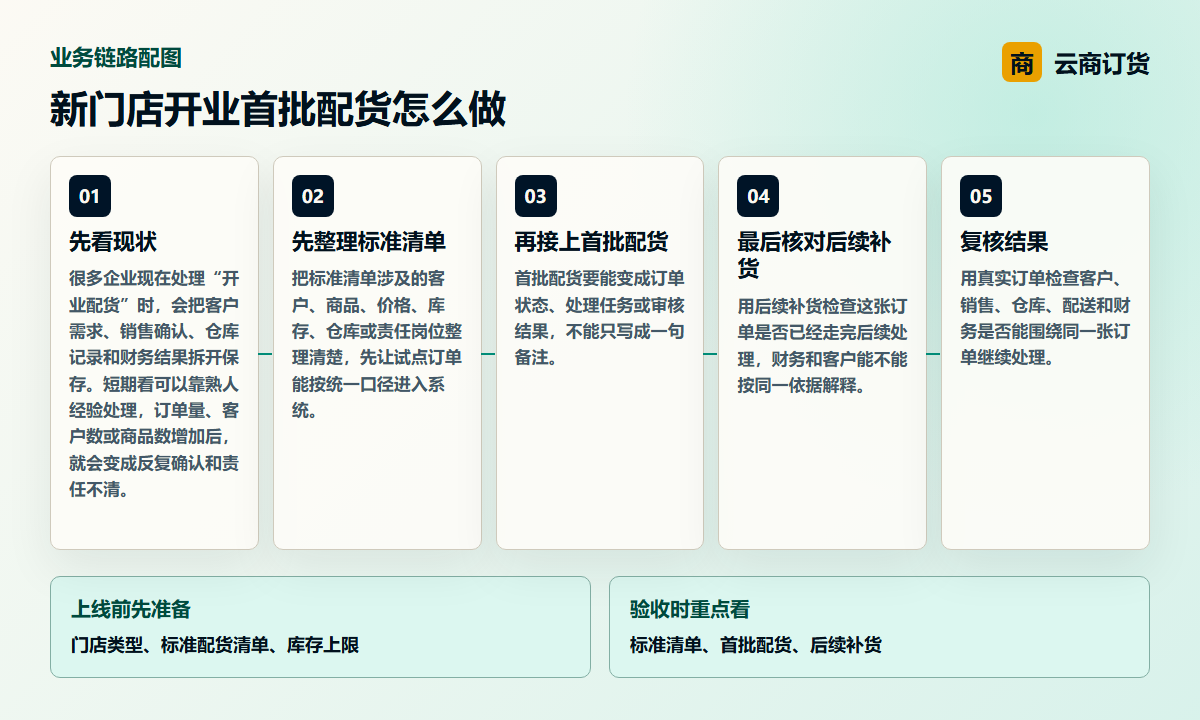
Task: Click the title 新门店开业首批配货怎么做
Action: 278,109
